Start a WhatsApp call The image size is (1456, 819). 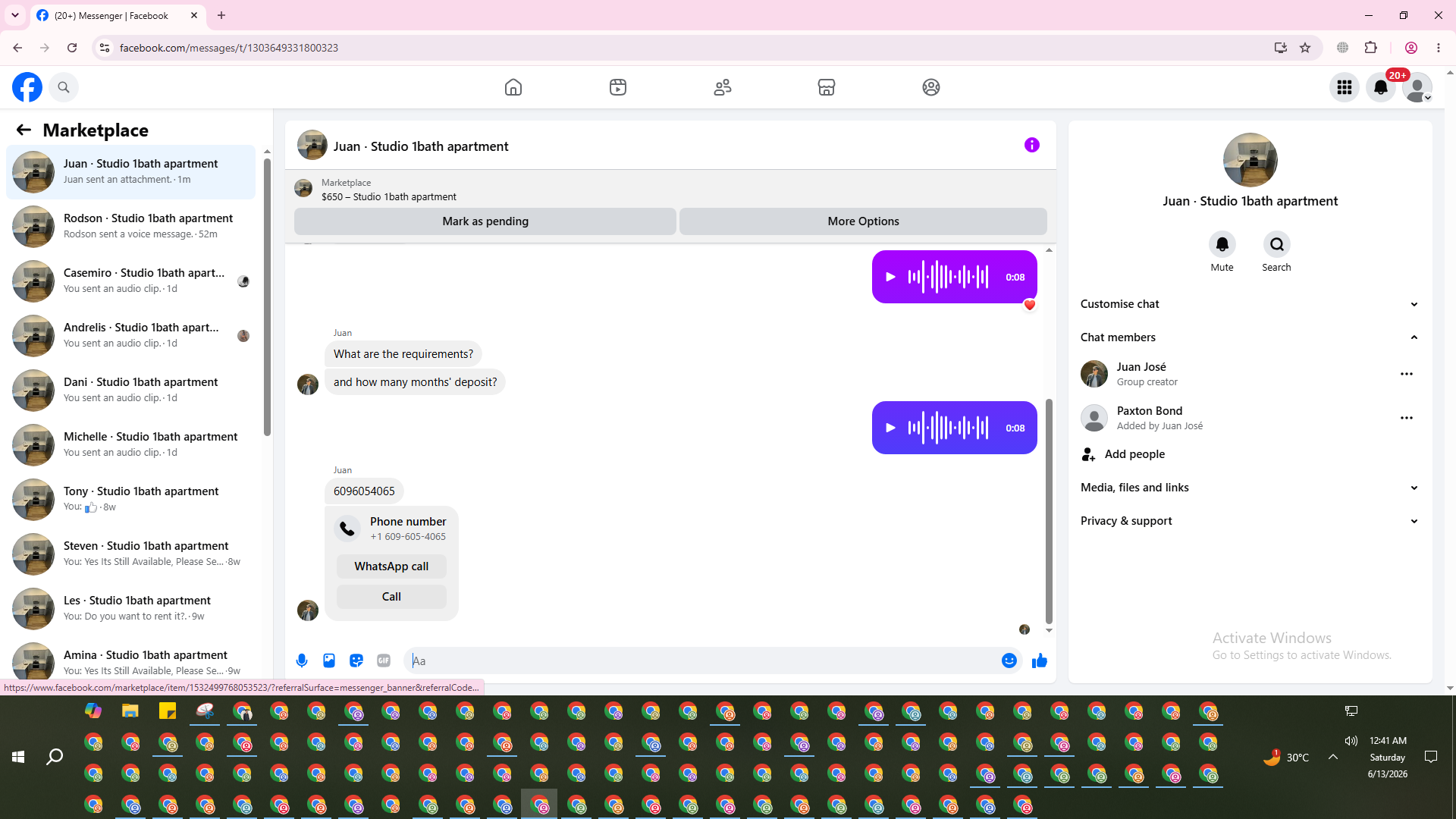coord(391,566)
